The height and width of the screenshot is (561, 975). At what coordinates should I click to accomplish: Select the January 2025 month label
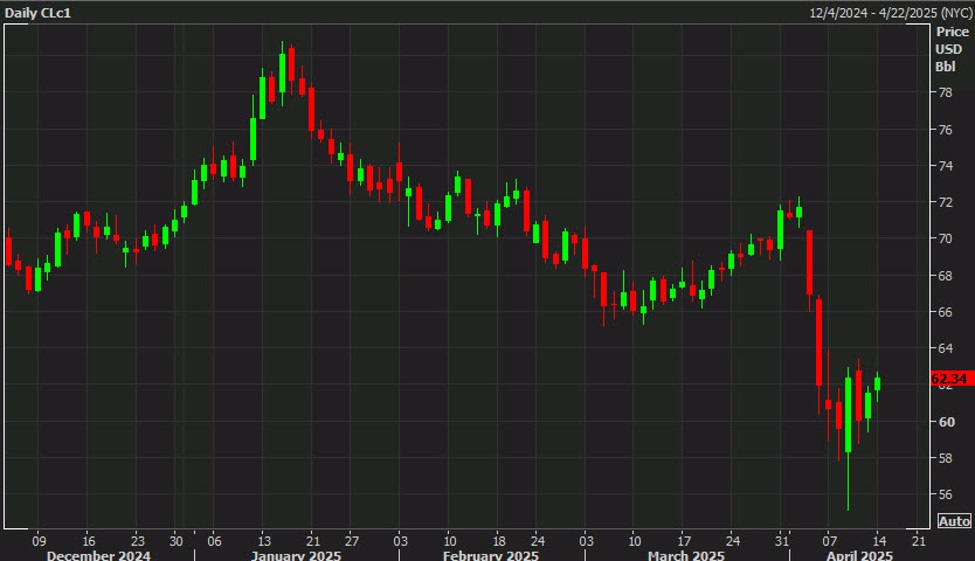[x=298, y=555]
